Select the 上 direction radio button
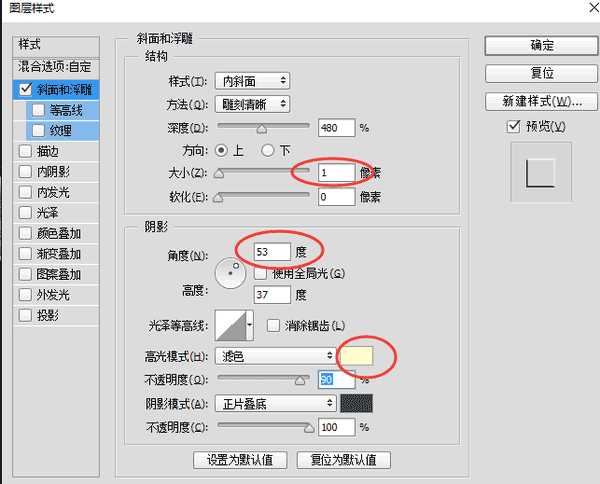600x484 pixels. click(221, 150)
